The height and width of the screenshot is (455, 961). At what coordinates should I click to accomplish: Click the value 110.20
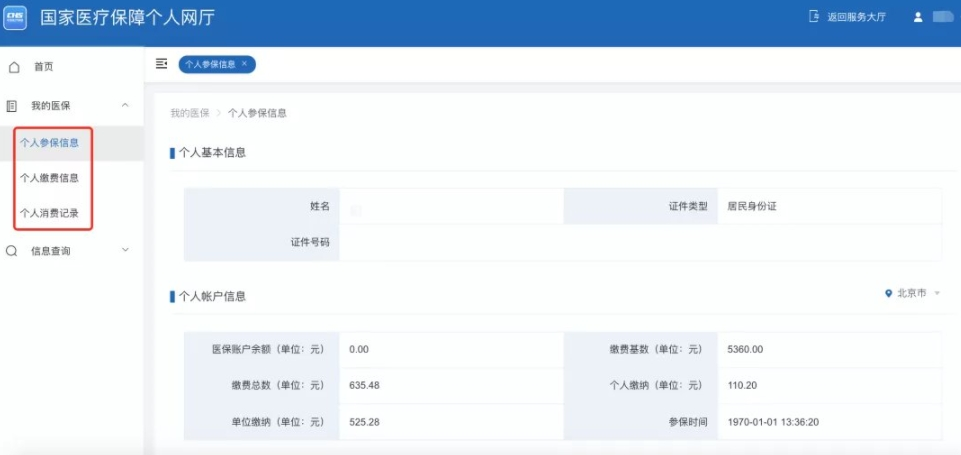(742, 386)
